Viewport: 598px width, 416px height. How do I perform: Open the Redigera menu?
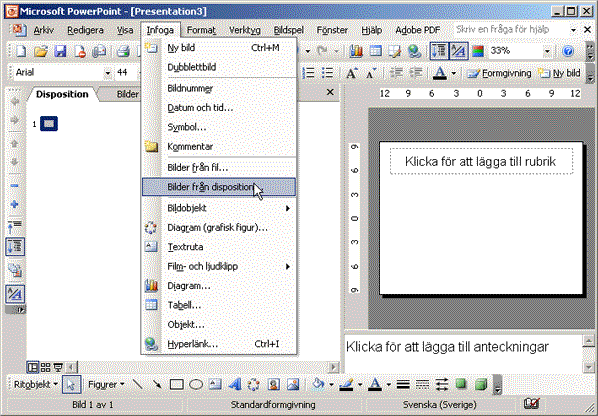(x=85, y=30)
